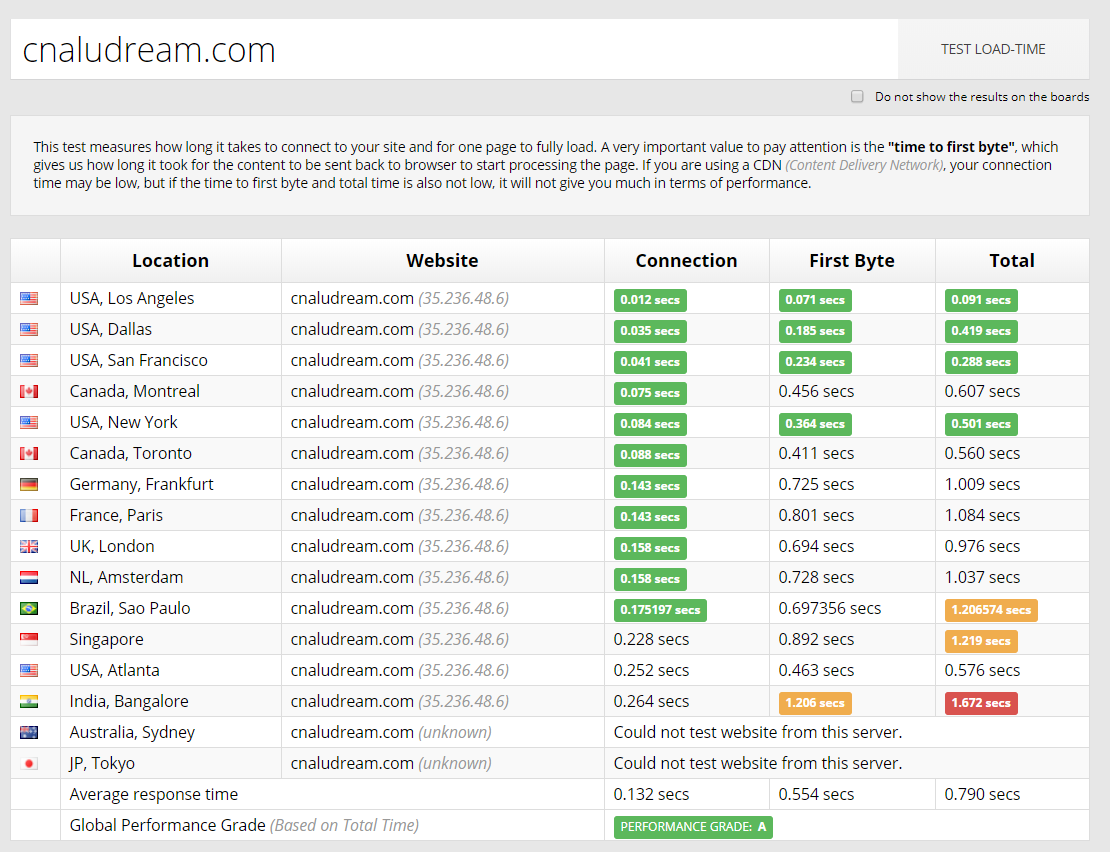Screen dimensions: 1110x852
Task: Click the orange 1.219 secs total badge
Action: tap(980, 641)
